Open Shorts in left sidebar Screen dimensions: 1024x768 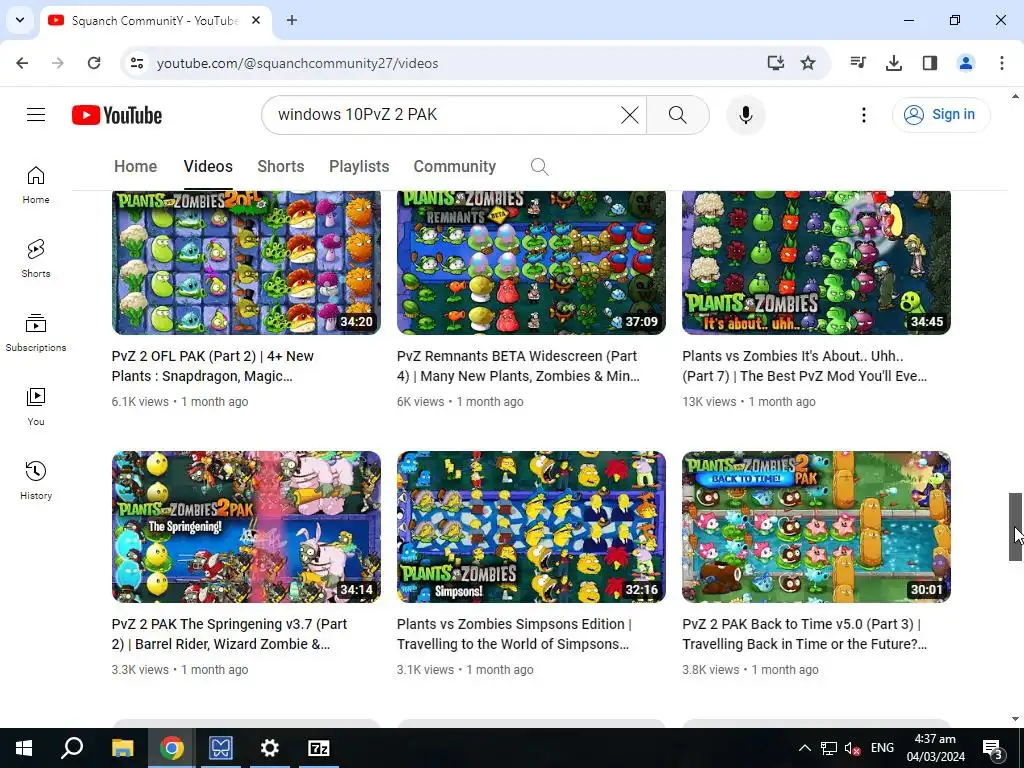pyautogui.click(x=36, y=259)
